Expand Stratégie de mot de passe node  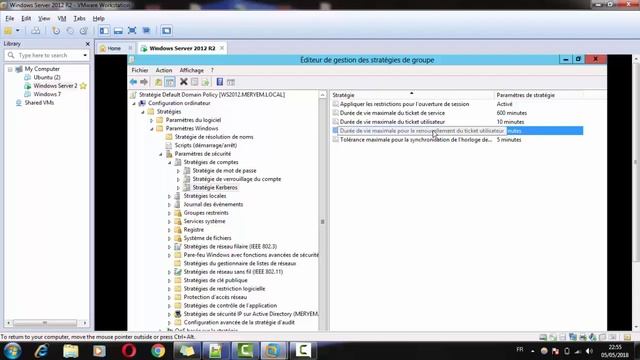(178, 171)
